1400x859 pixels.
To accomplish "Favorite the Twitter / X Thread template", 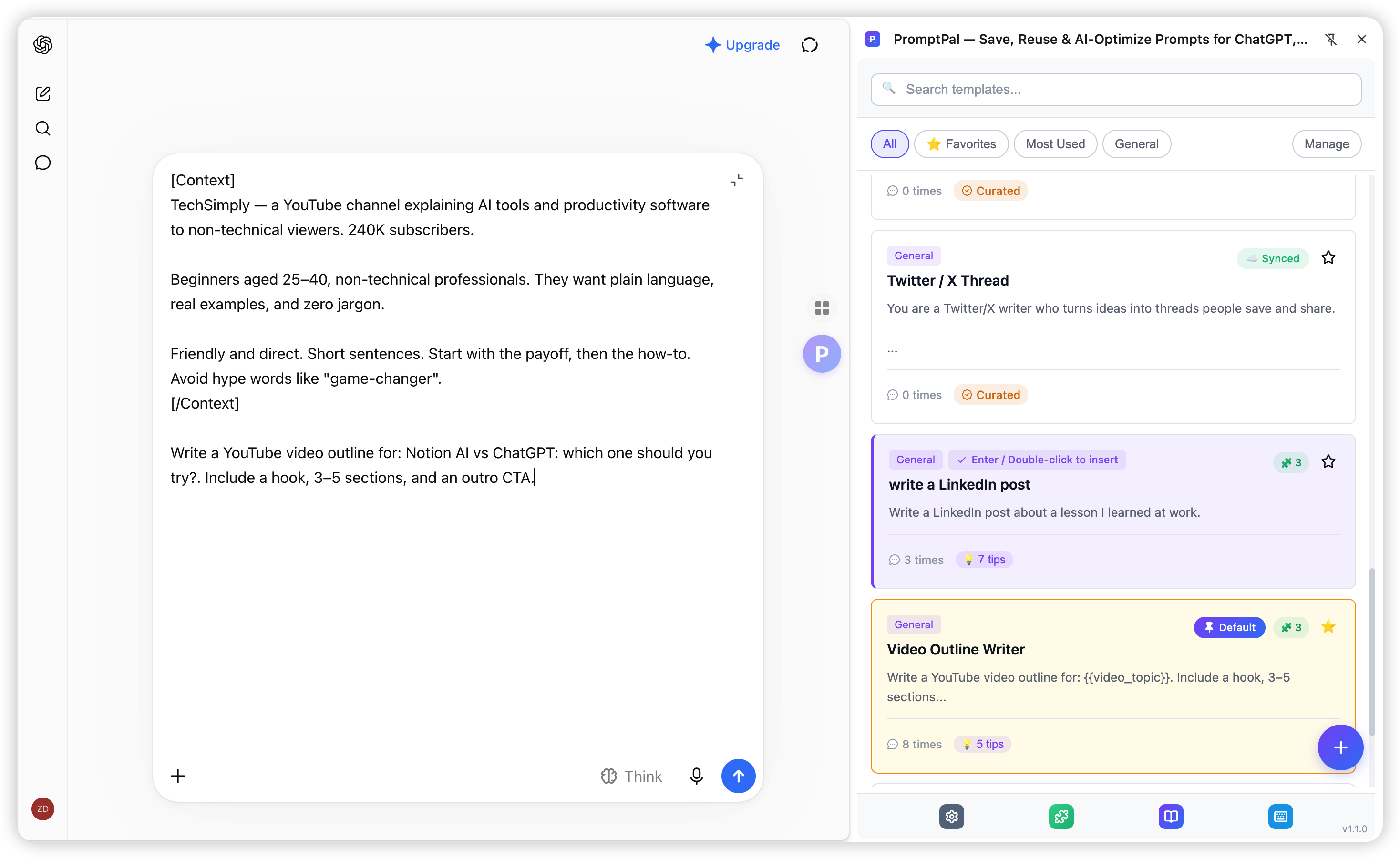I will (x=1328, y=258).
